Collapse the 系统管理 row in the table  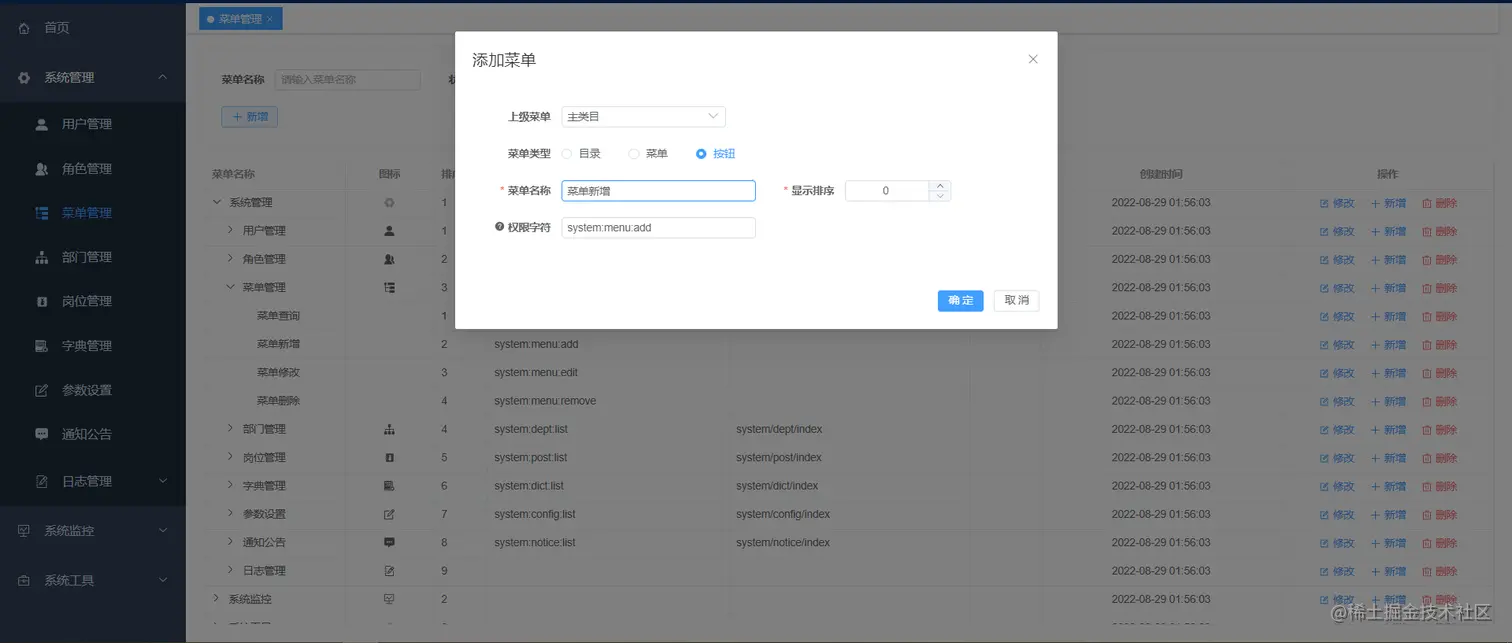[216, 202]
